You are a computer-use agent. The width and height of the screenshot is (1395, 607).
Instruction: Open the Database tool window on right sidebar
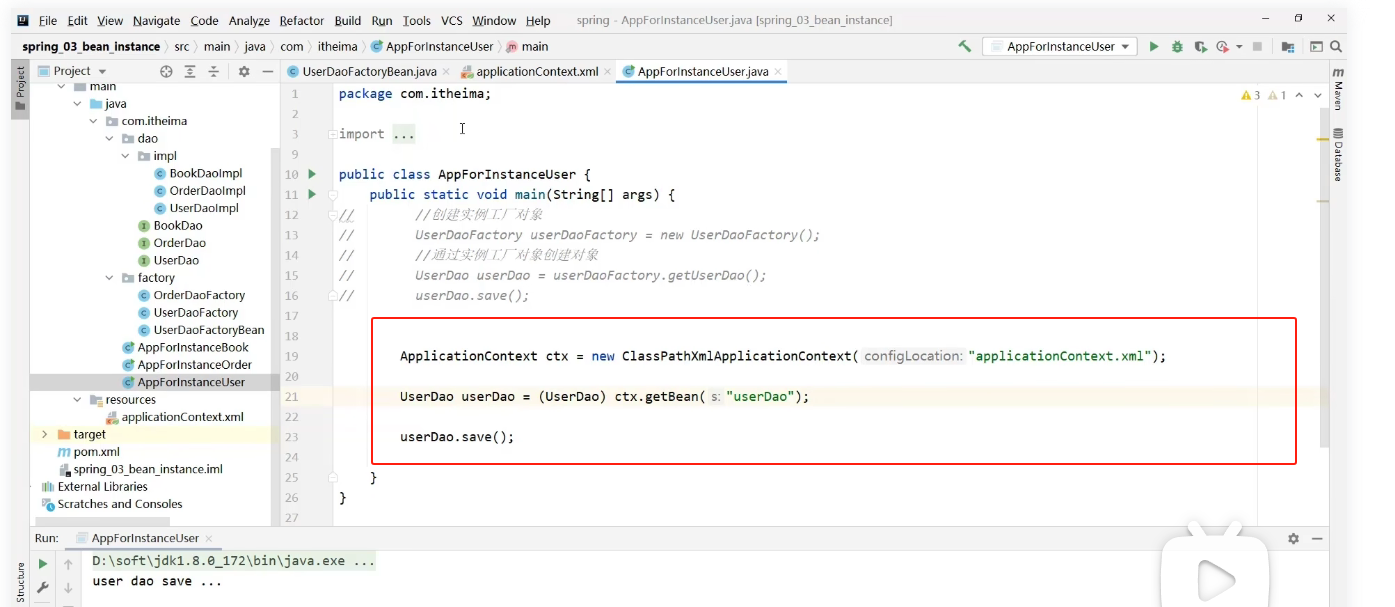[1338, 154]
